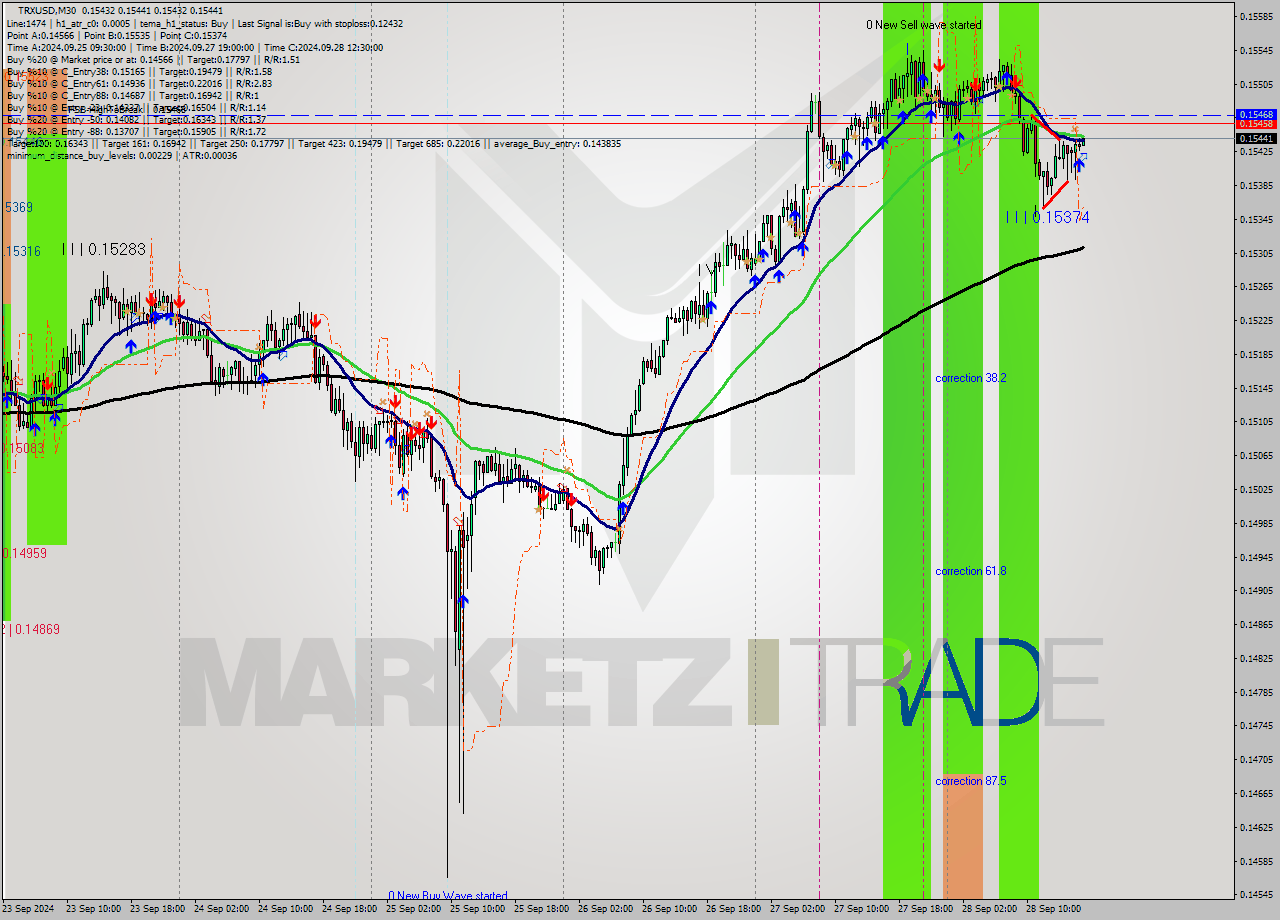Image resolution: width=1280 pixels, height=920 pixels.
Task: Select the 'correction 61.8' label
Action: (x=970, y=571)
